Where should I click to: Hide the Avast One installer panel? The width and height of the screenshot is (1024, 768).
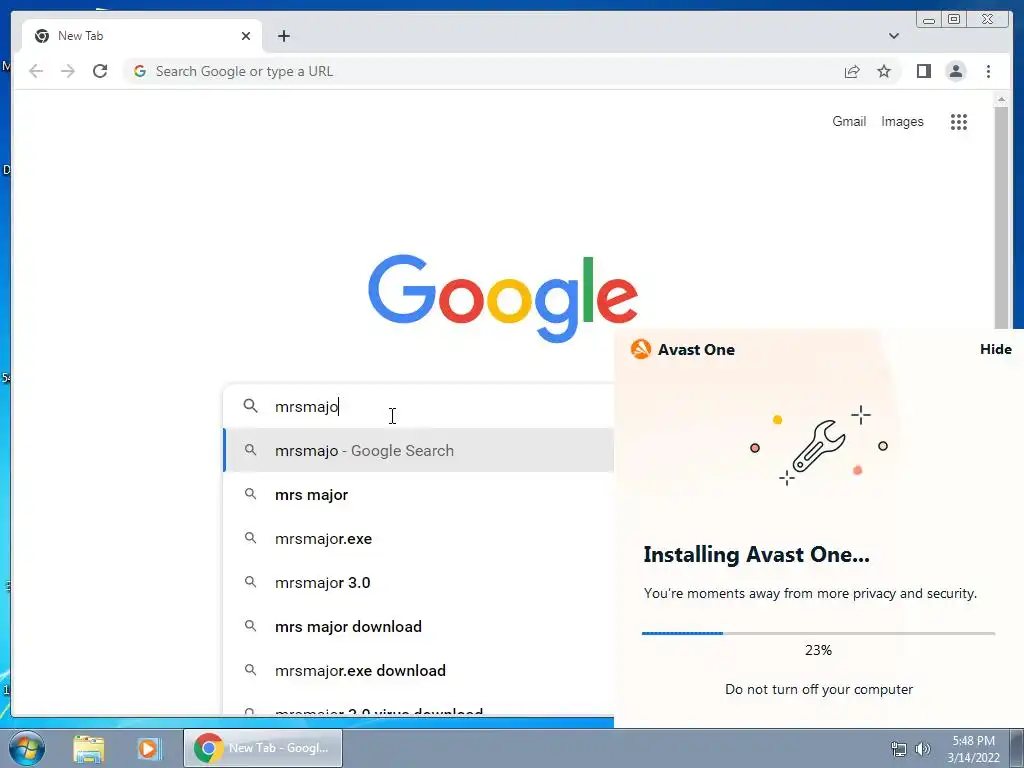point(995,349)
